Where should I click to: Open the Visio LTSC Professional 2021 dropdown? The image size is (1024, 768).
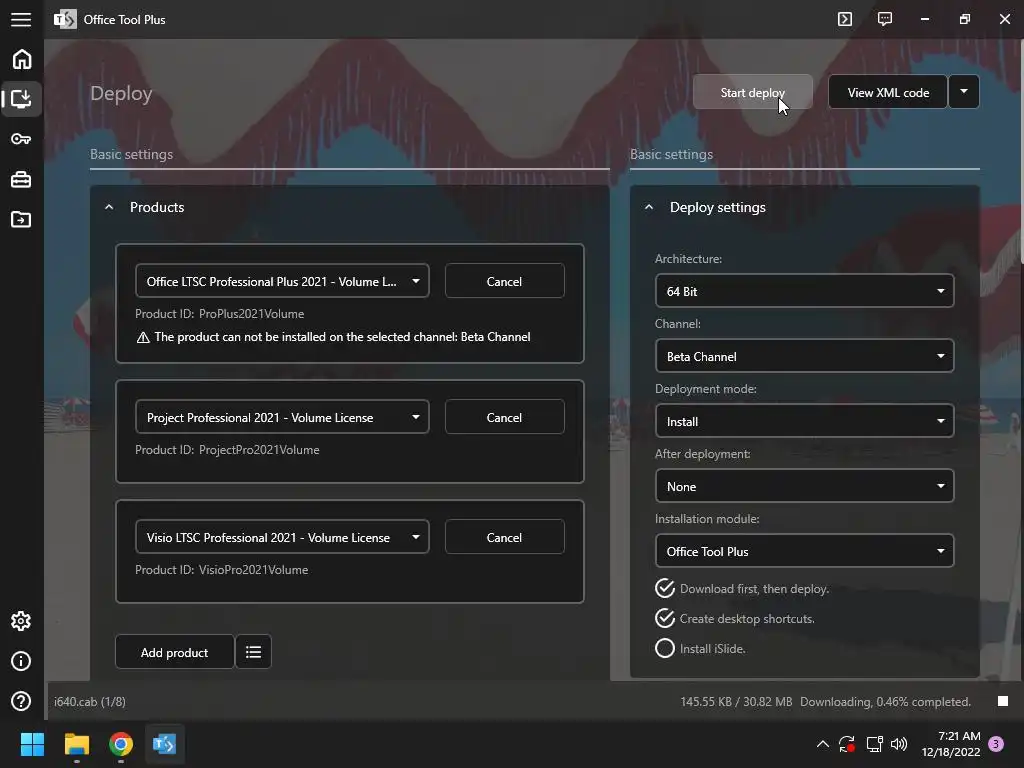pyautogui.click(x=282, y=537)
